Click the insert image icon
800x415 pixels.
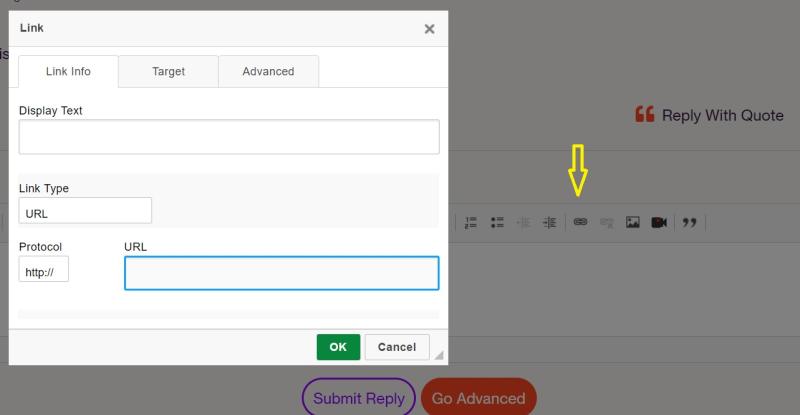[633, 222]
